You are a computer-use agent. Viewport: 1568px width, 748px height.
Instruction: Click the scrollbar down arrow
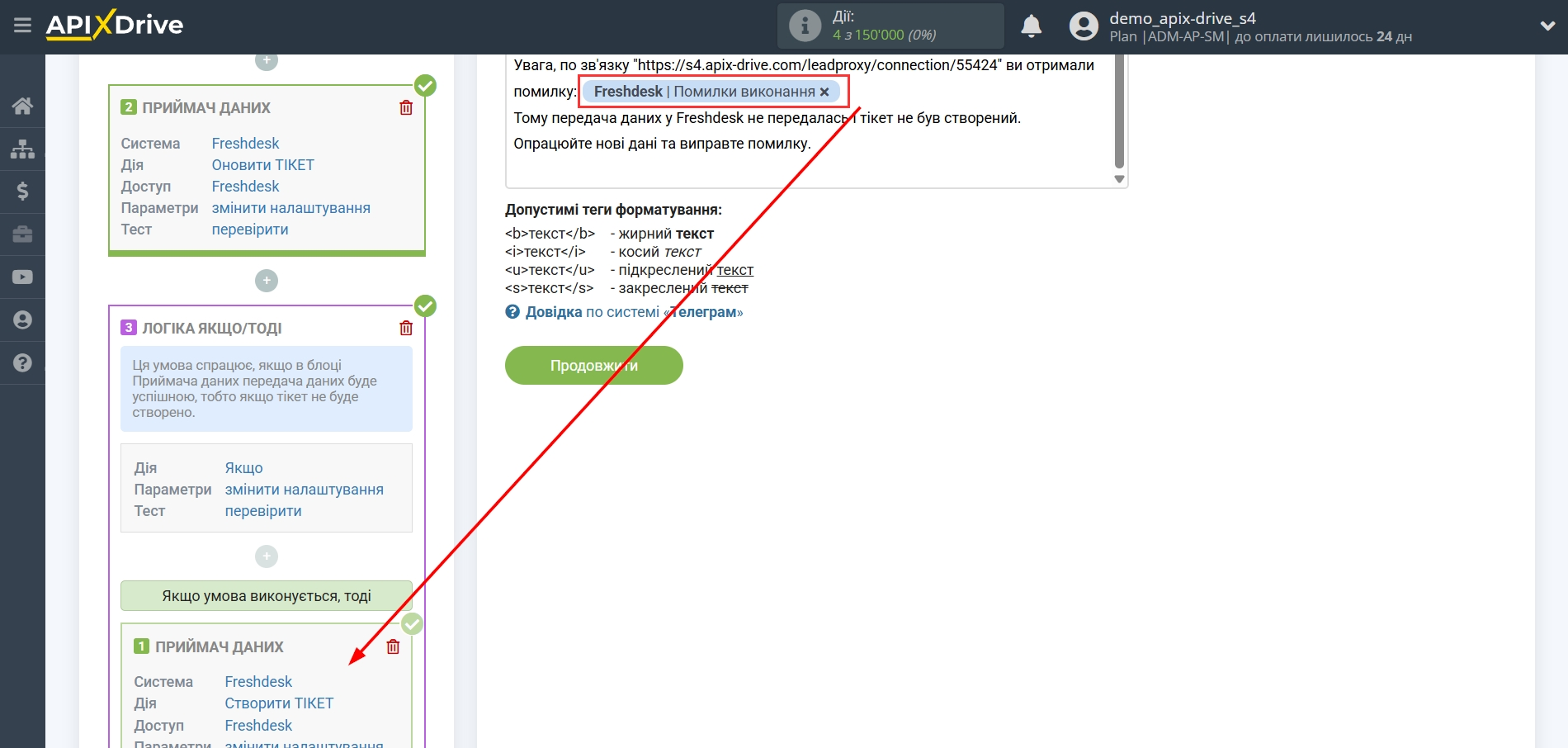[1119, 179]
